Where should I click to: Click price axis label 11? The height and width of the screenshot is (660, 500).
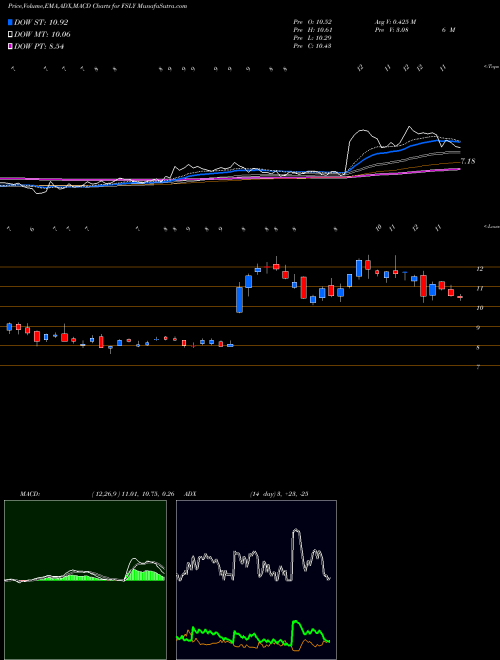click(479, 289)
